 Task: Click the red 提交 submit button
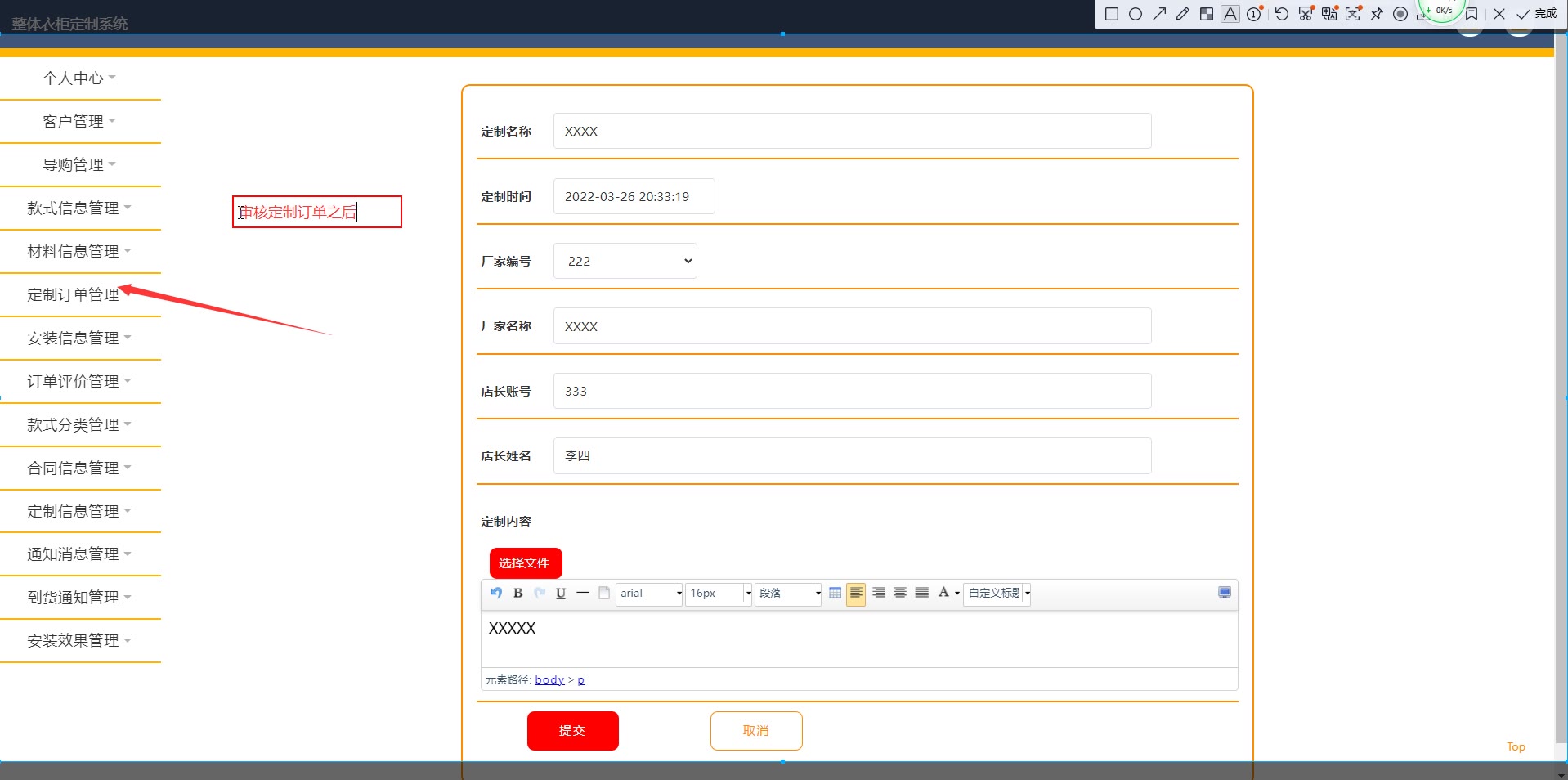coord(572,731)
